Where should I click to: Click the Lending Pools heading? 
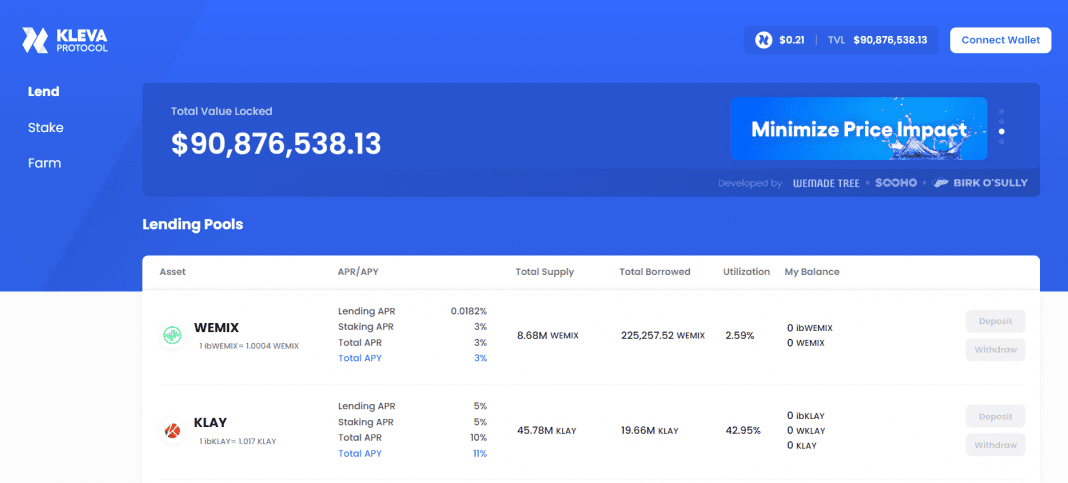pos(193,224)
